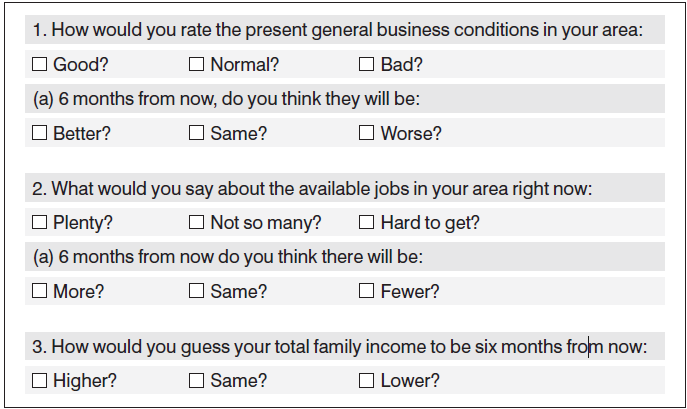Check the Good? checkbox
Viewport: 687px width, 409px height.
39,64
